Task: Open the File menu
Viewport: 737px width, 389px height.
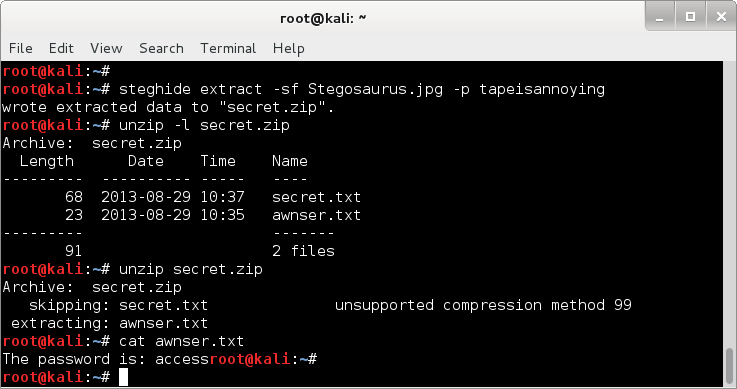Action: pyautogui.click(x=21, y=48)
